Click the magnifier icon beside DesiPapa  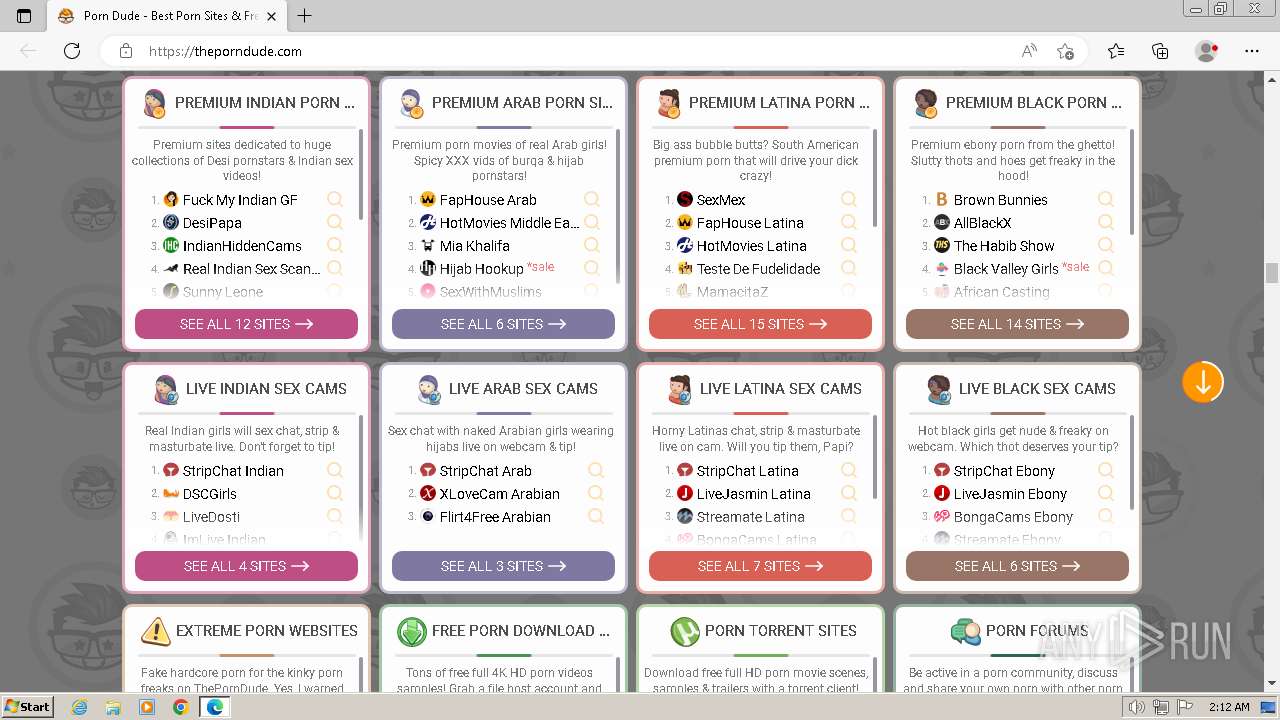(x=335, y=222)
